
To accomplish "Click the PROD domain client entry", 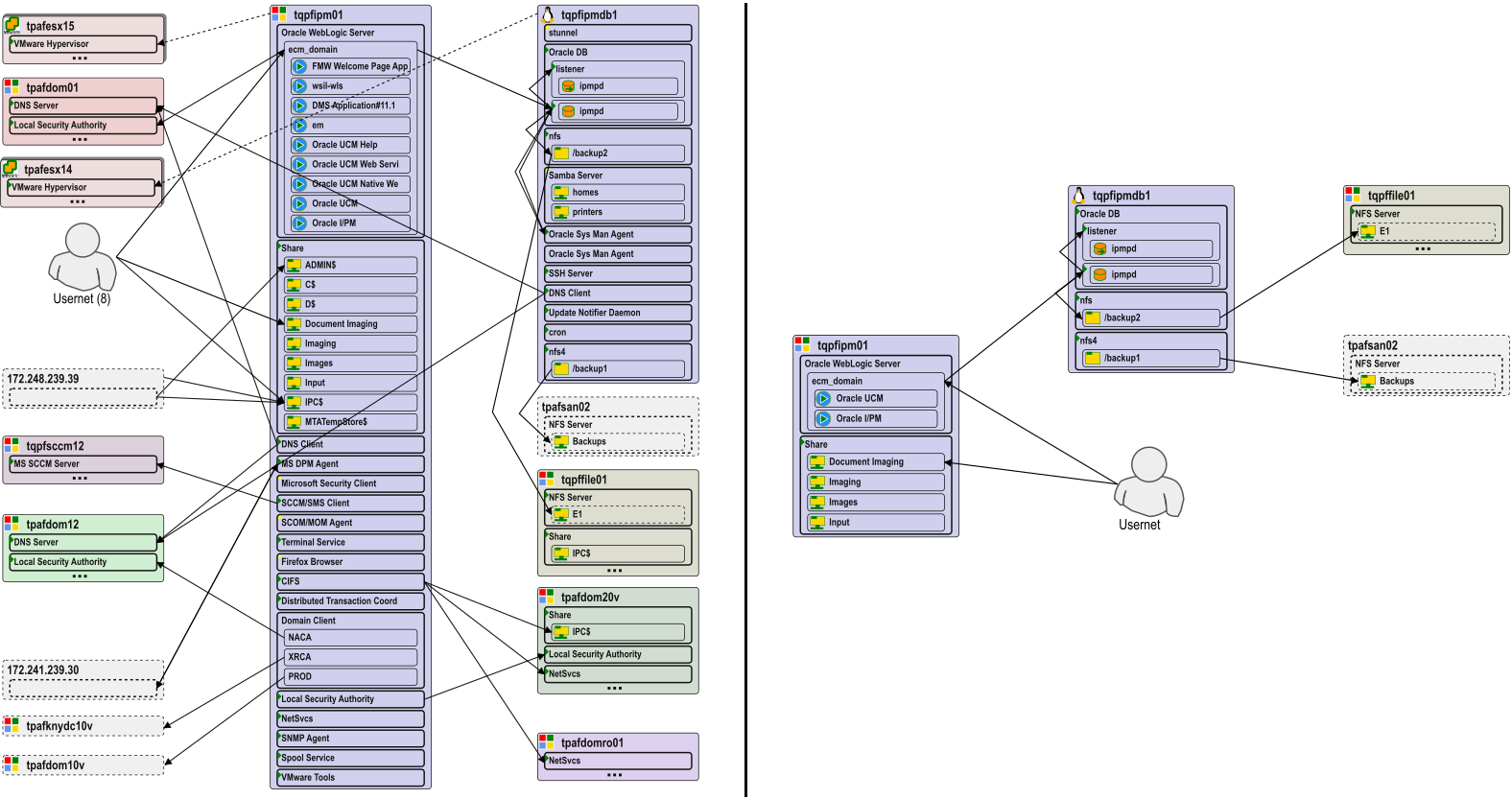I will tap(351, 677).
